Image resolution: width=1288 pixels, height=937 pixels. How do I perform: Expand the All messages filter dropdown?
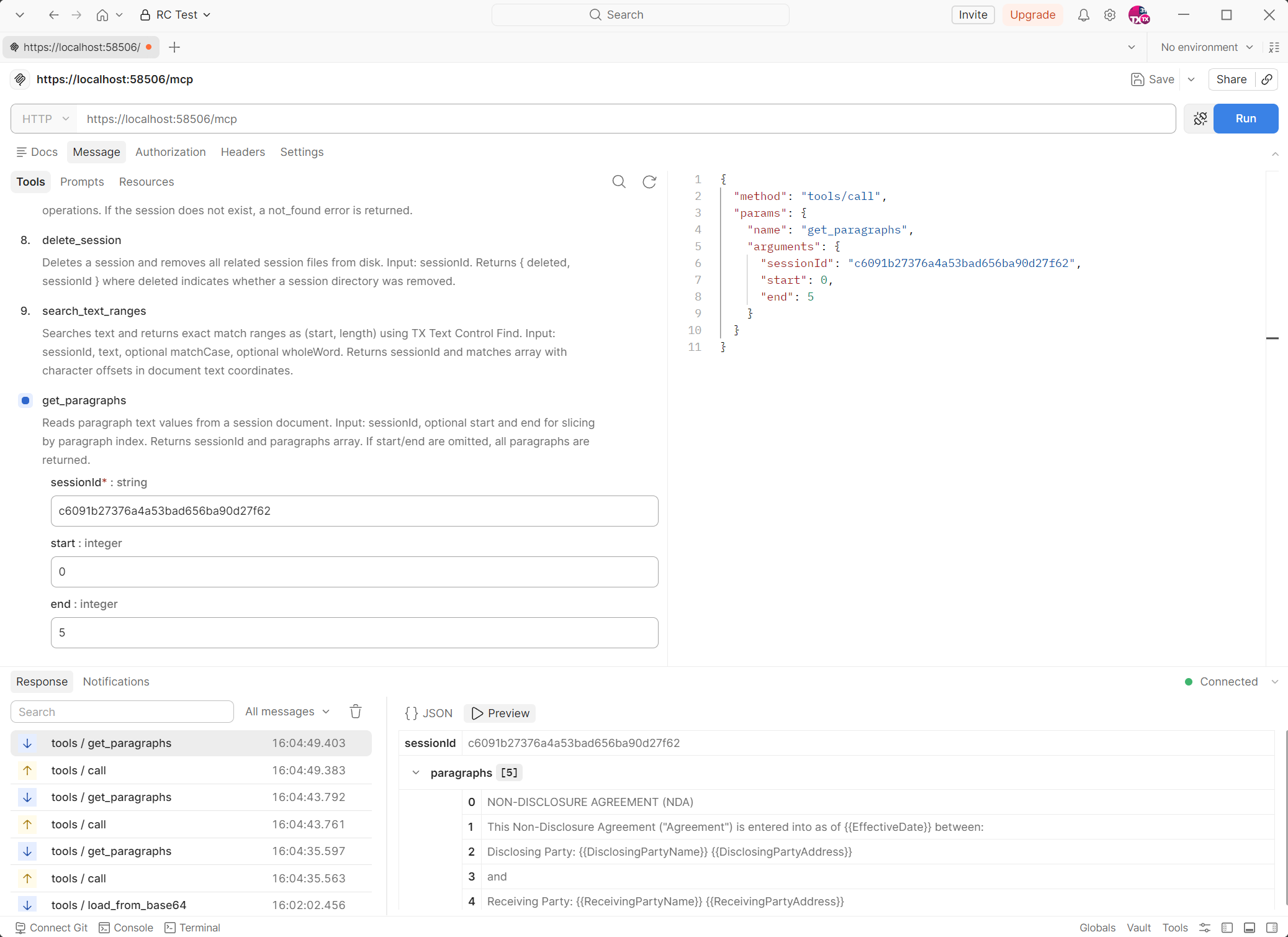(287, 712)
